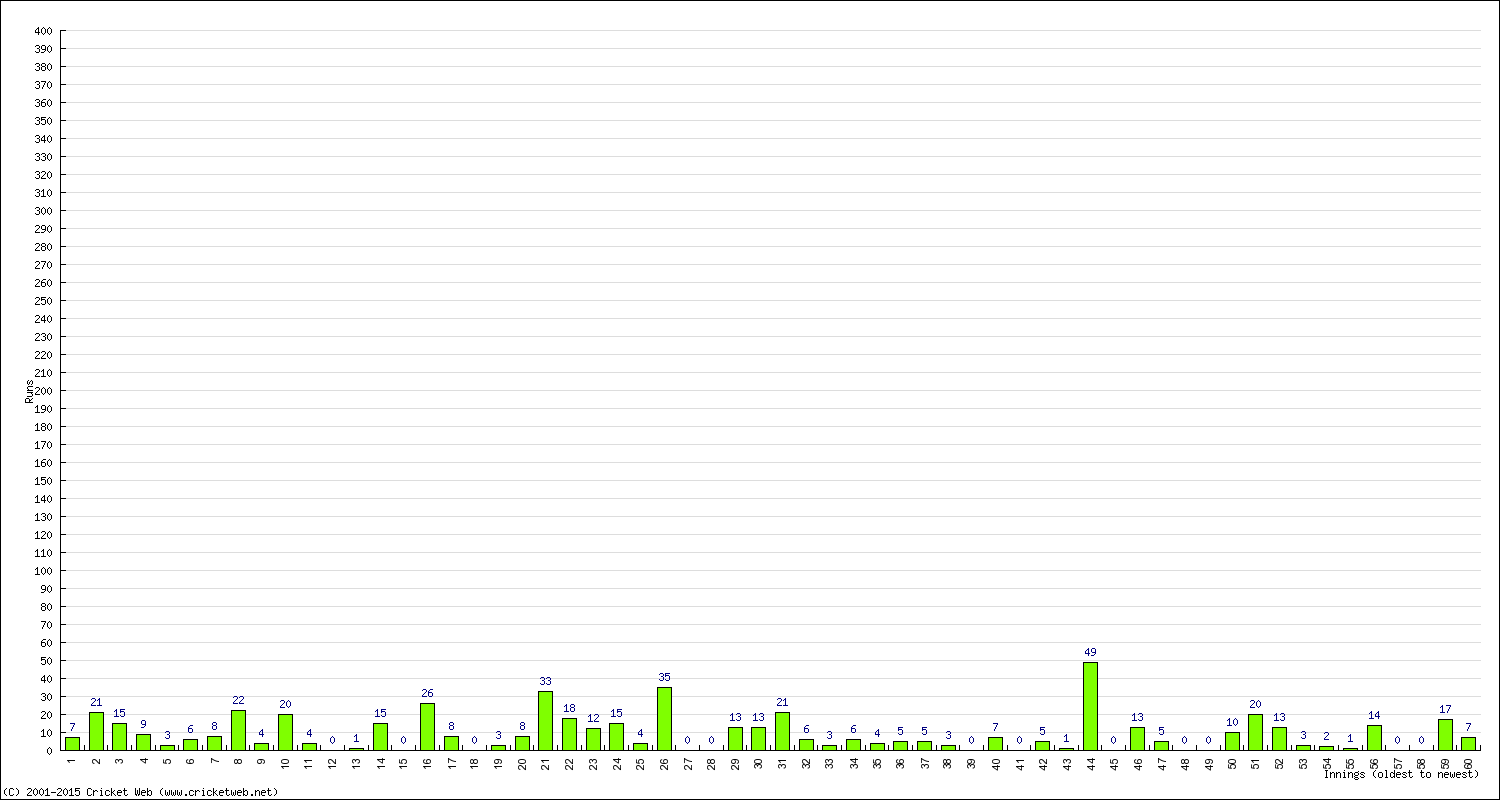
Task: Select the '17' value label above innings 59
Action: 1445,709
